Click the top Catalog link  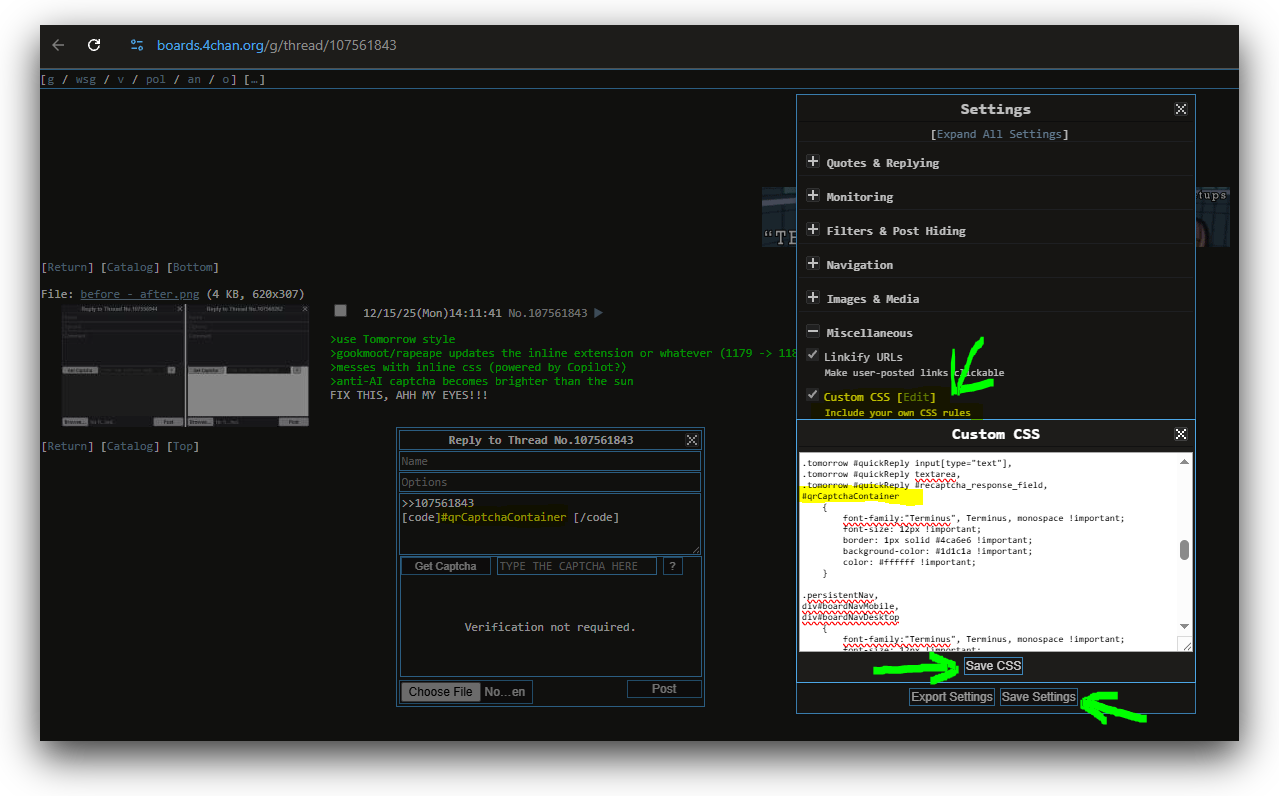pos(131,267)
